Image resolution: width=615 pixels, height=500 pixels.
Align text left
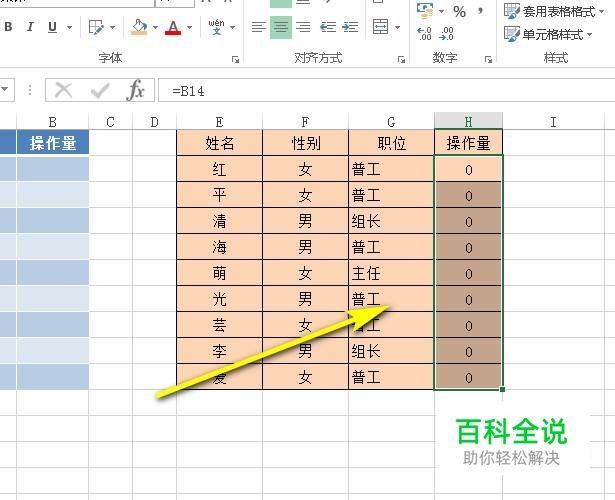(x=258, y=27)
